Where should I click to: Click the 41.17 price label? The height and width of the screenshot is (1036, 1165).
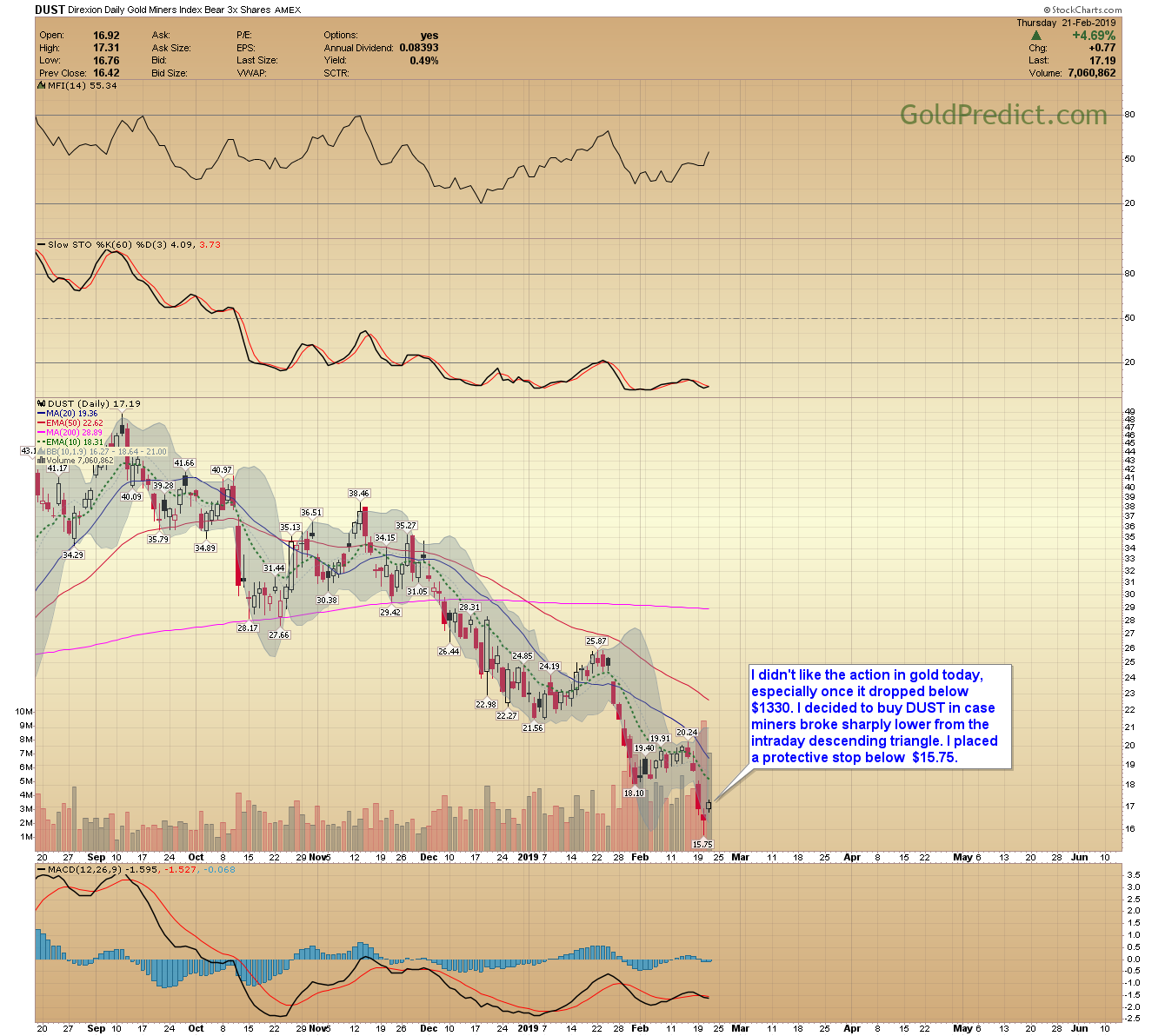pos(57,468)
